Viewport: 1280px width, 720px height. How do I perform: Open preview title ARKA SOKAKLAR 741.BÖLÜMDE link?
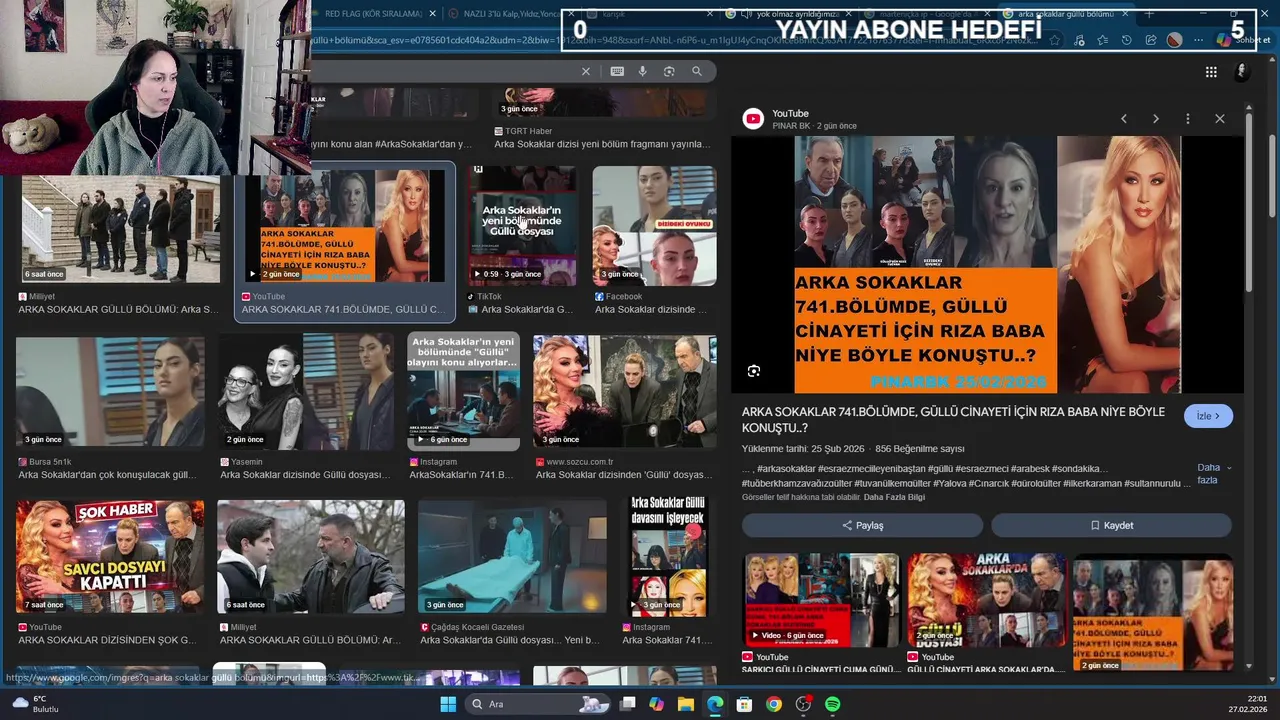953,419
